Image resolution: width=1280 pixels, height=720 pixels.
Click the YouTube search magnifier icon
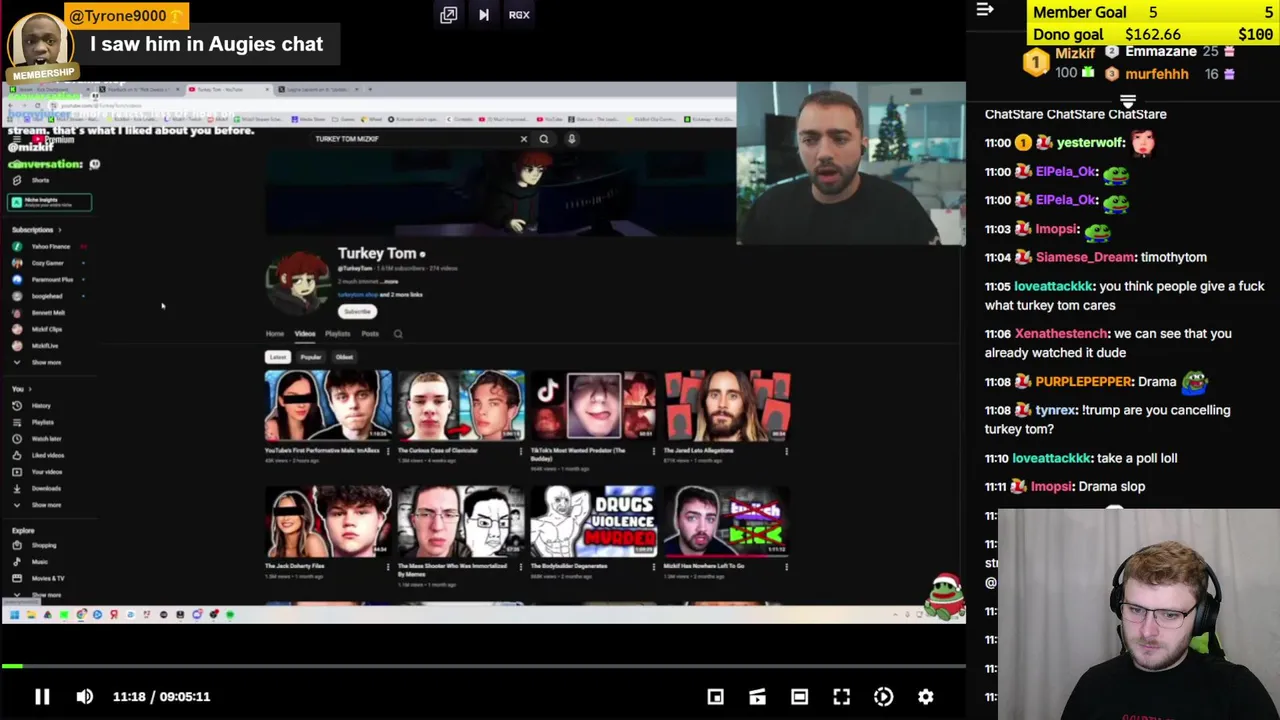tap(544, 139)
